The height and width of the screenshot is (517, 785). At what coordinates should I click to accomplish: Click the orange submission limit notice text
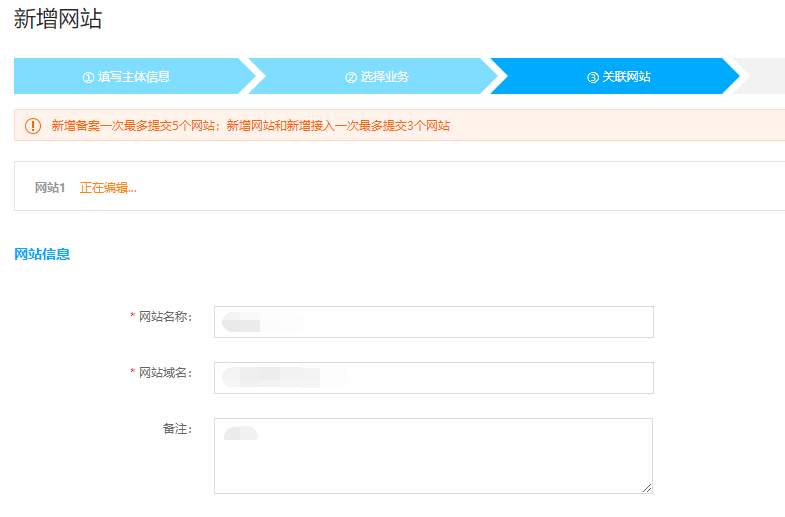click(250, 126)
